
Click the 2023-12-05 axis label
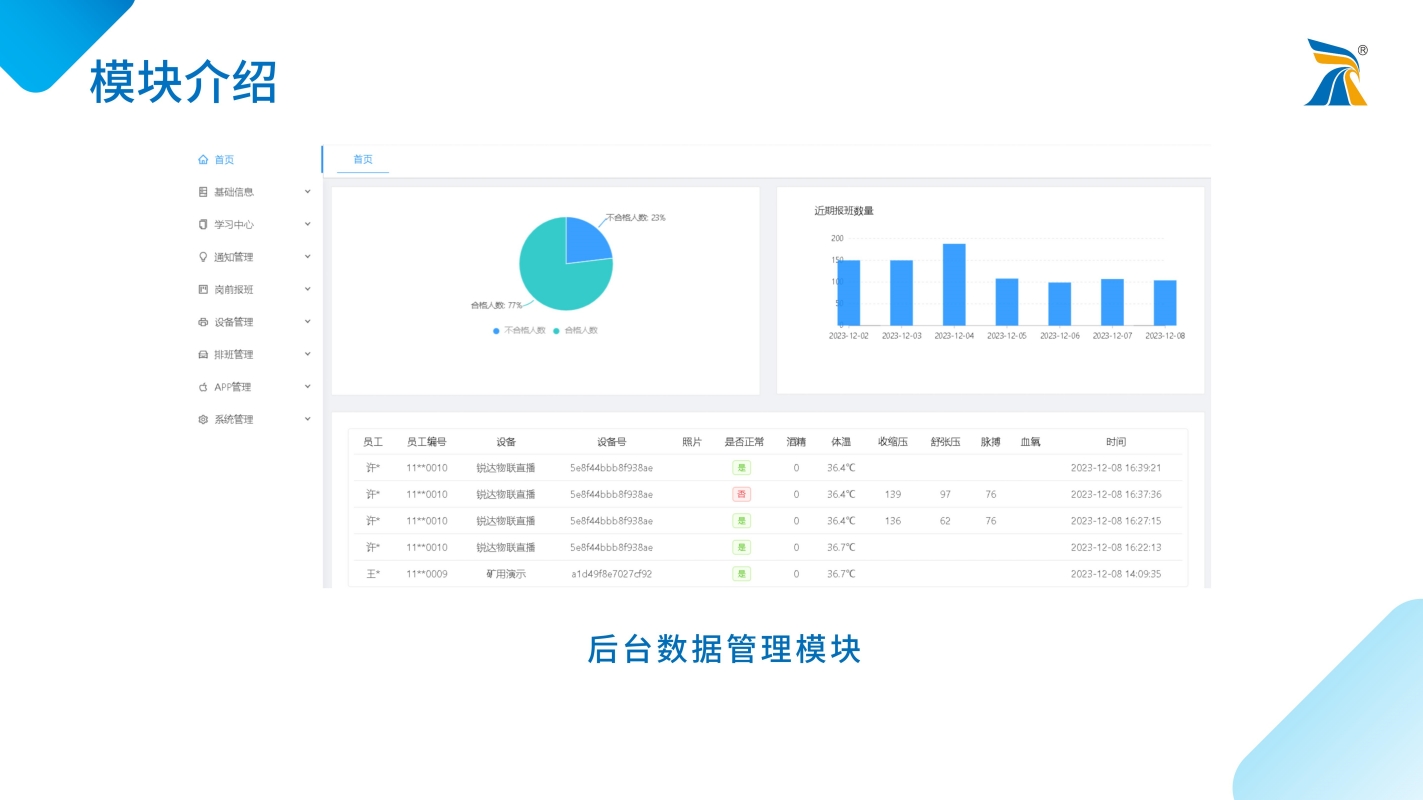tap(1007, 336)
